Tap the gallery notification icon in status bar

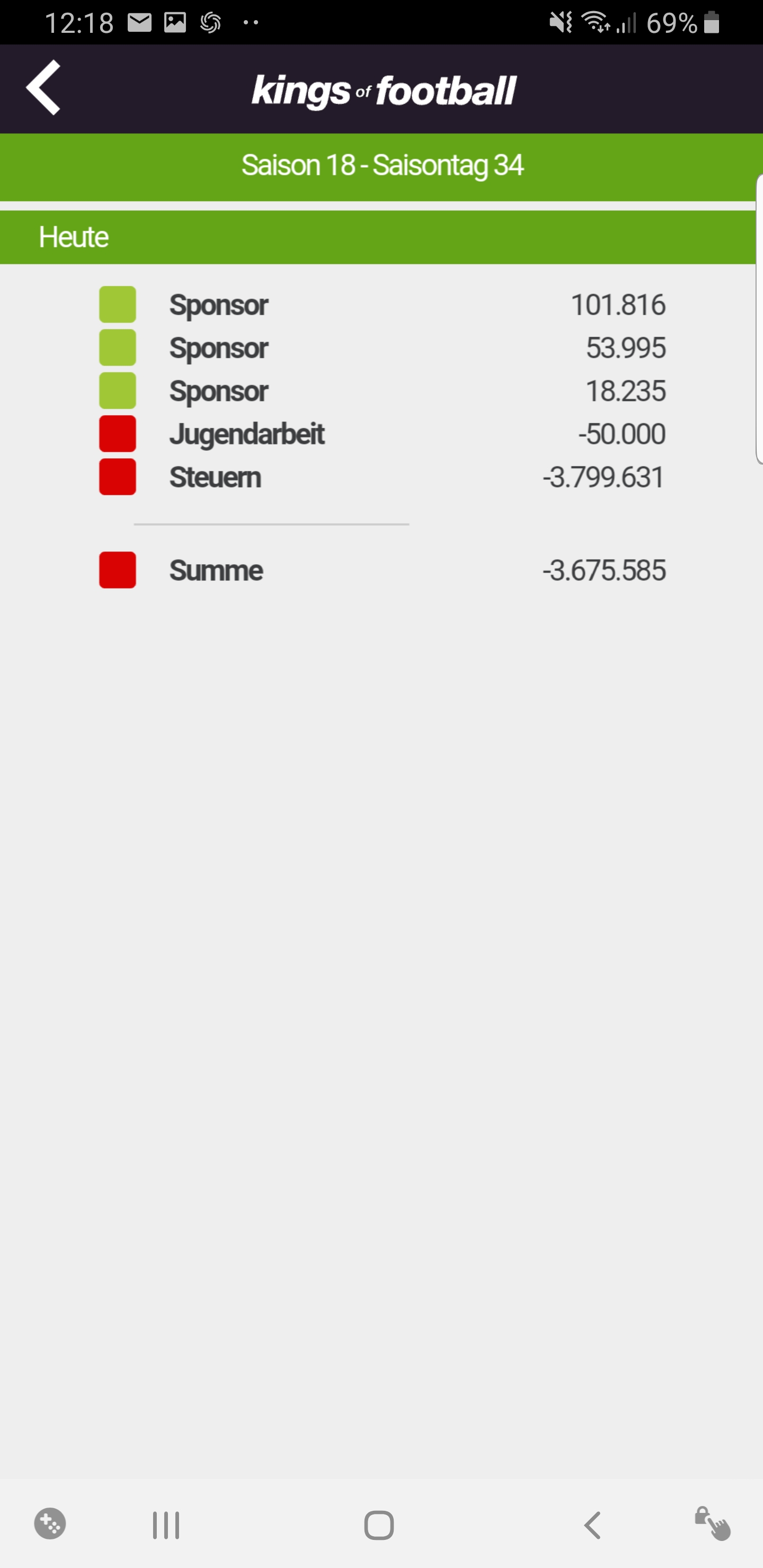[175, 23]
